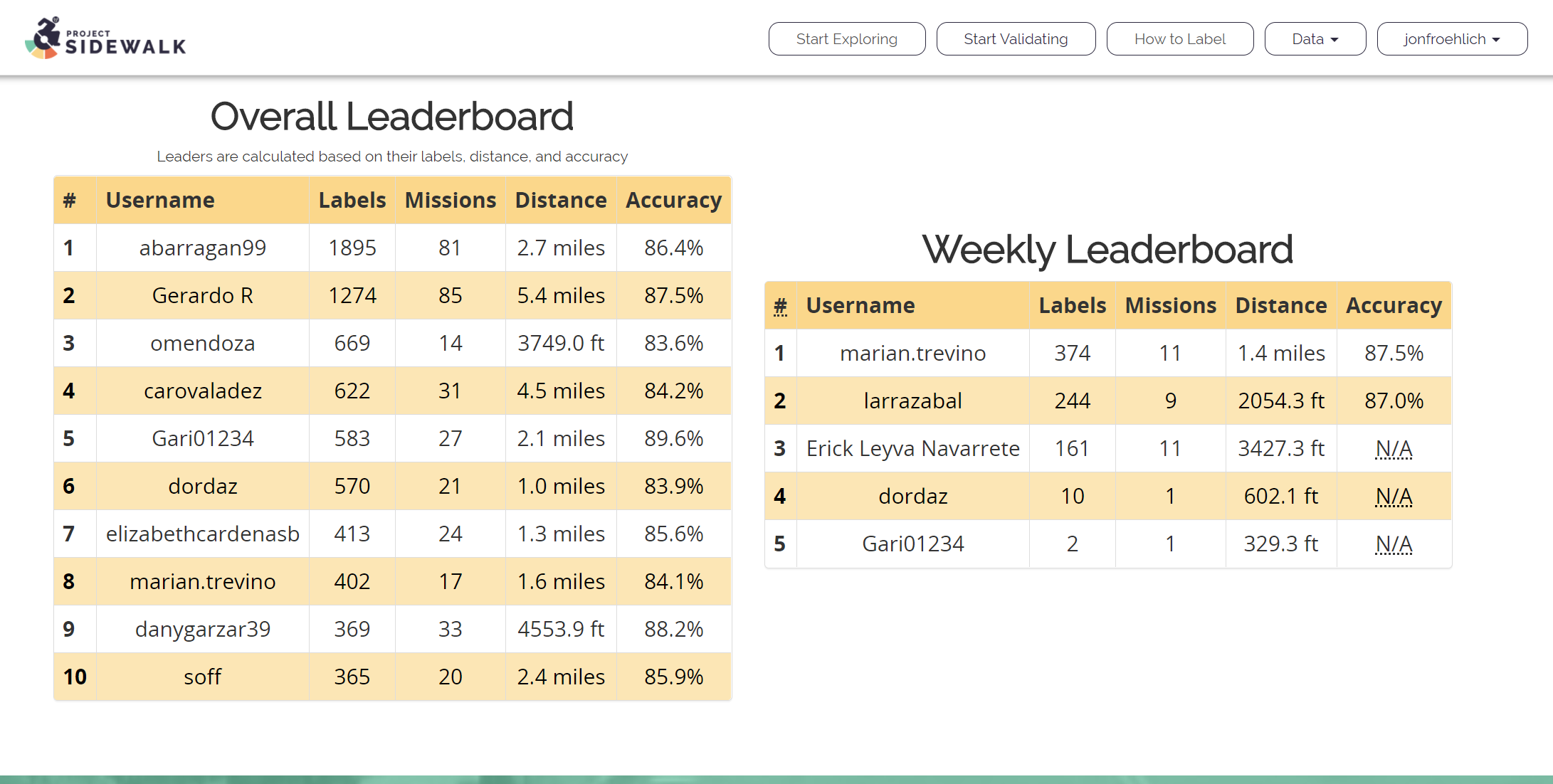The image size is (1553, 784).
Task: Click the # header in Overall Leaderboard
Action: tap(69, 201)
